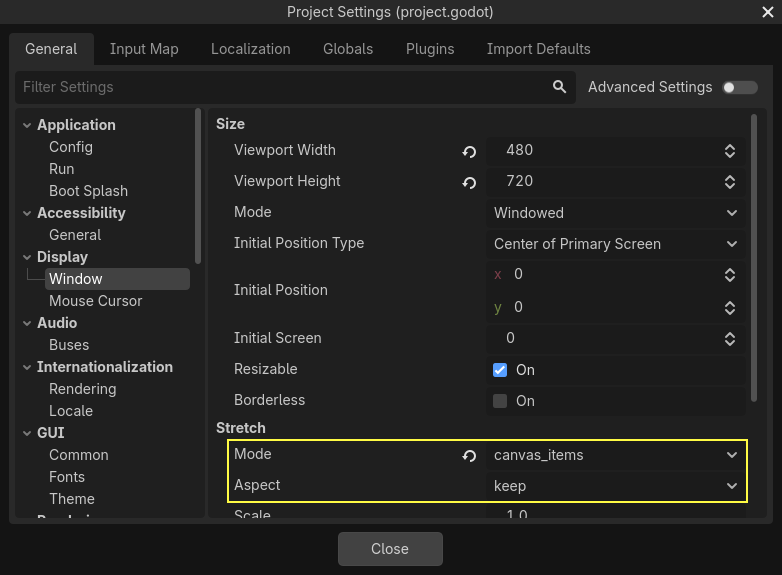
Task: Switch to the Input Map tab
Action: (x=144, y=49)
